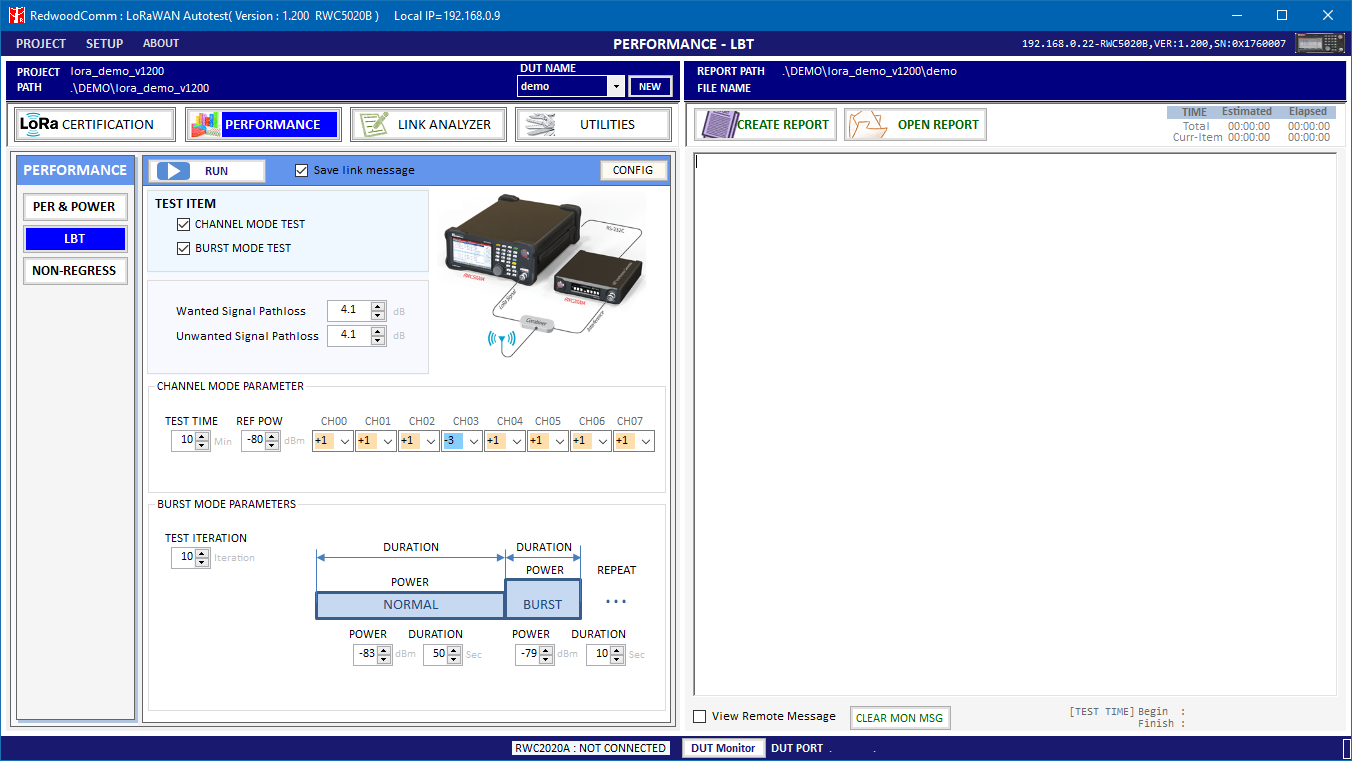Increase NORMAL power stepper value
Viewport: 1352px width, 761px height.
(384, 650)
